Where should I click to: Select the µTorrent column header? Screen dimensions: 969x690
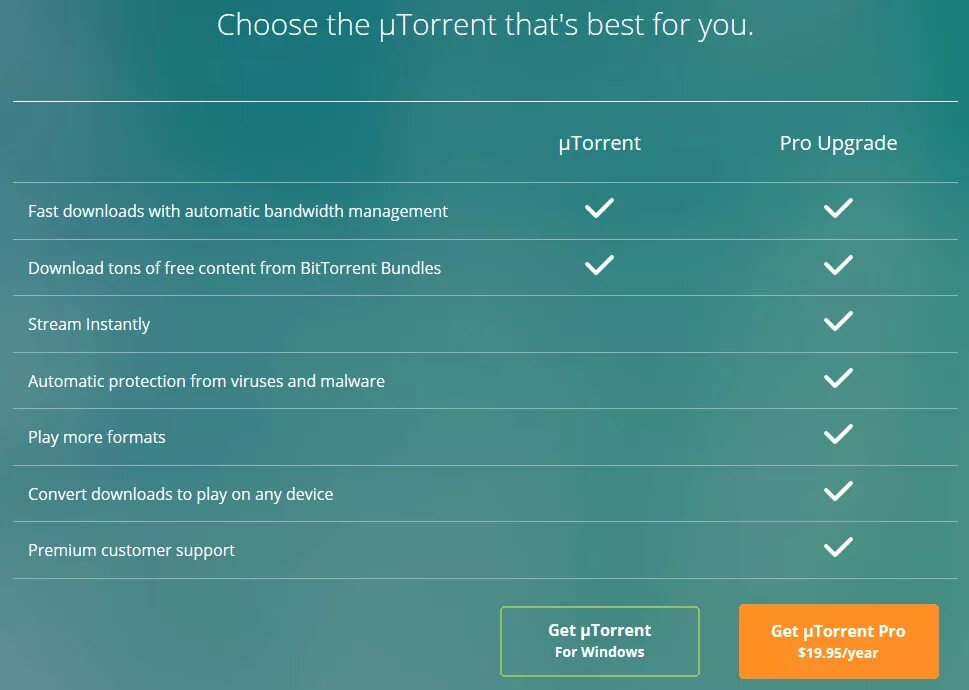[x=599, y=143]
